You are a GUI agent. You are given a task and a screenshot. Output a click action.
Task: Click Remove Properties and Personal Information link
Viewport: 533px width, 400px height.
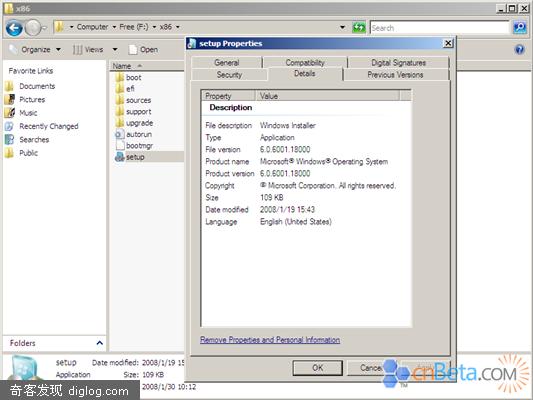coord(270,340)
